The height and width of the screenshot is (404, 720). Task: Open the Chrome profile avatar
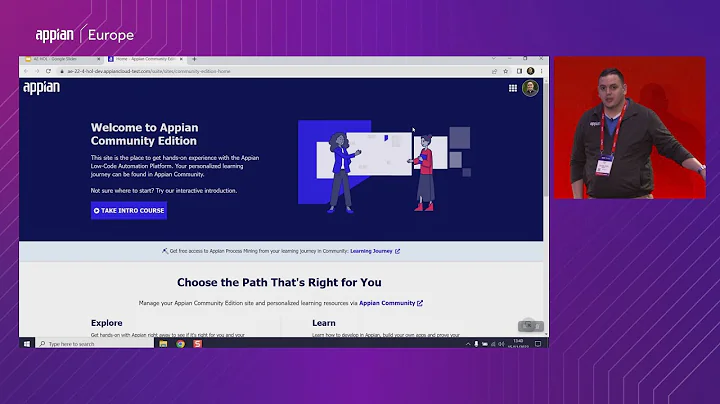pos(531,71)
